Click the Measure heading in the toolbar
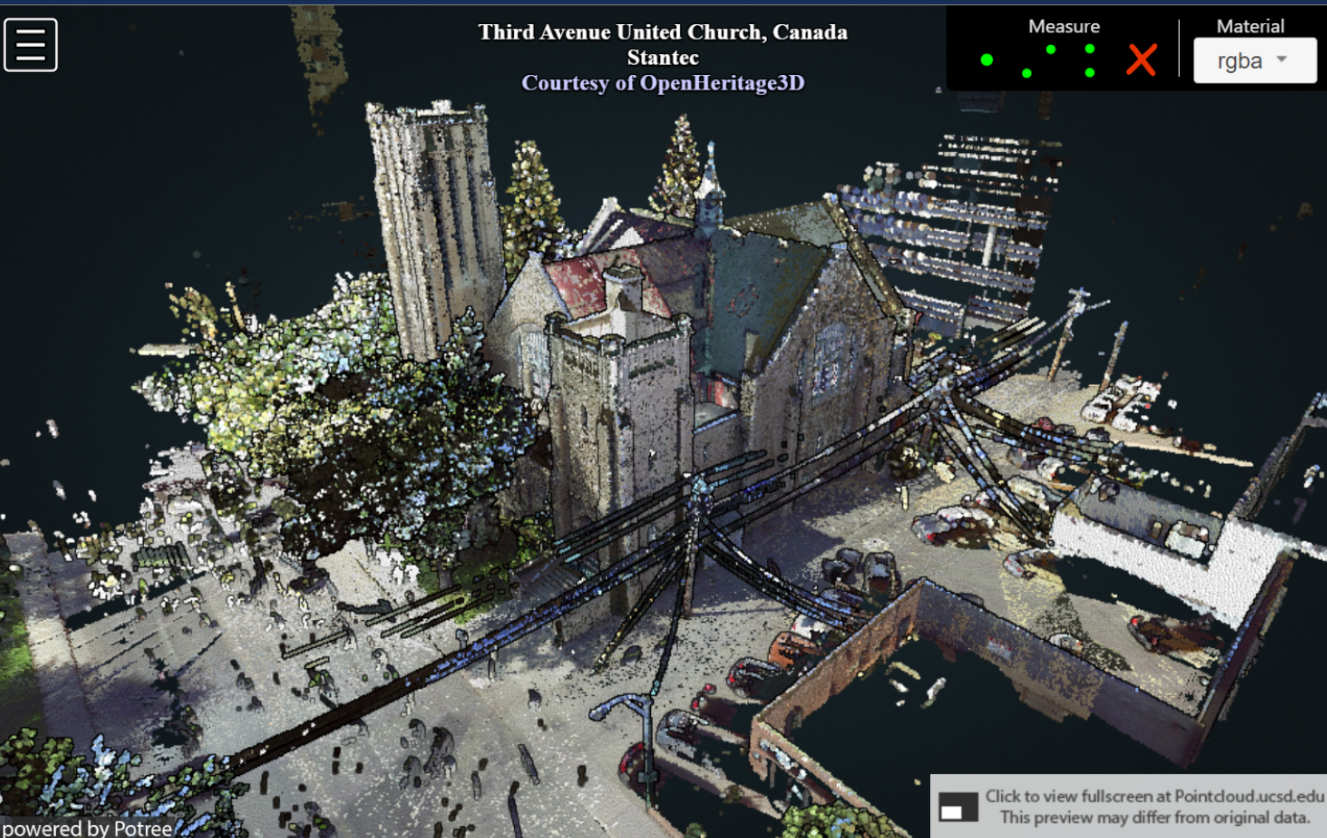 1063,26
